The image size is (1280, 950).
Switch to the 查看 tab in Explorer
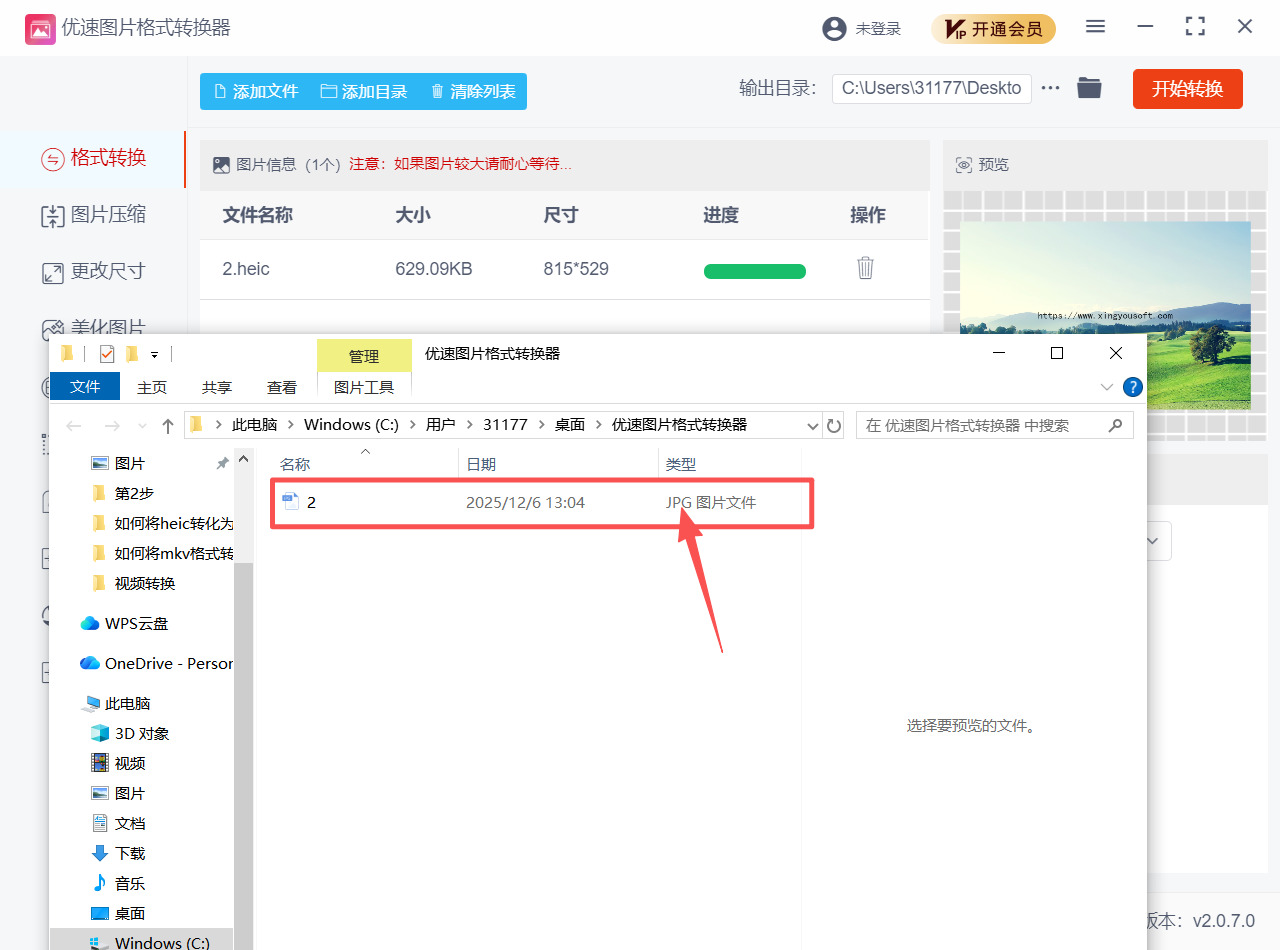[281, 387]
